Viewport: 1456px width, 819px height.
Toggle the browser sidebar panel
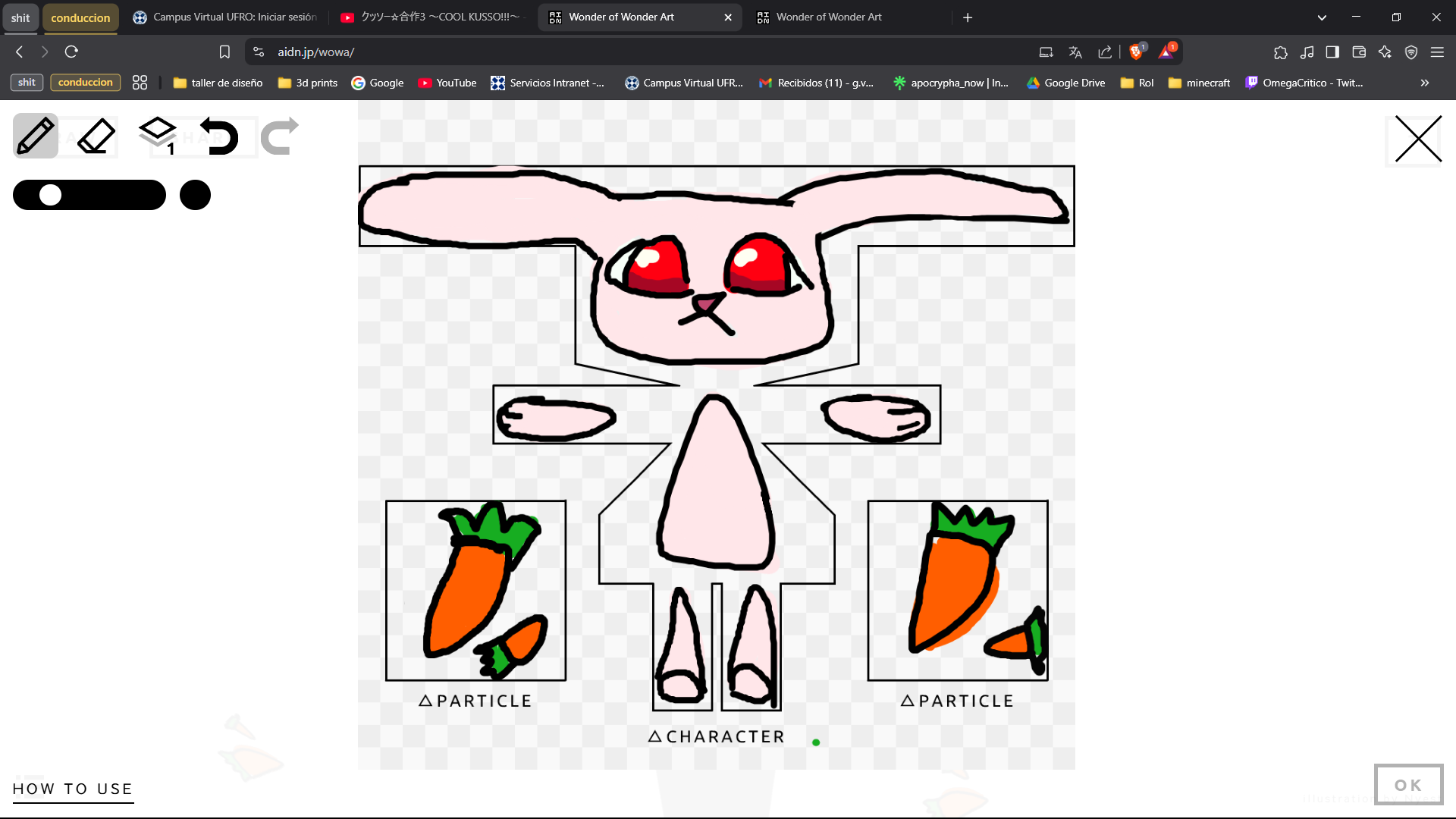1332,52
